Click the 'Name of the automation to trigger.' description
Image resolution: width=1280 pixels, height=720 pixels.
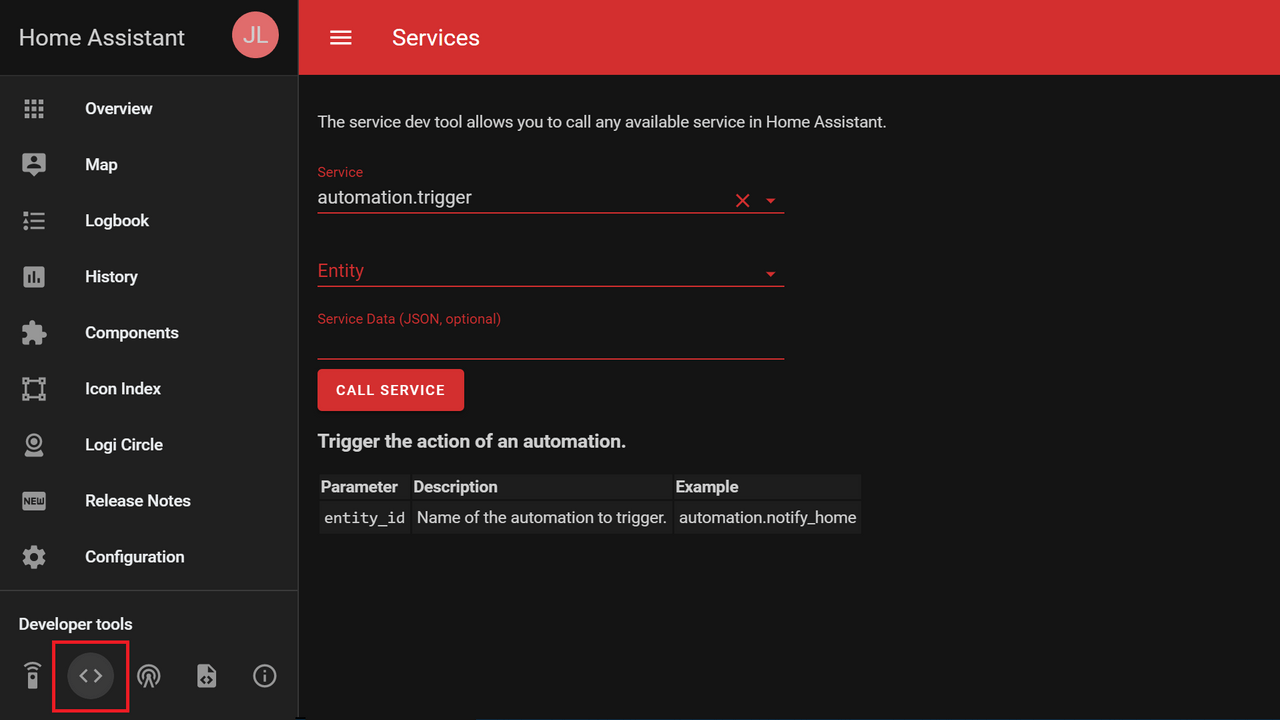point(542,518)
